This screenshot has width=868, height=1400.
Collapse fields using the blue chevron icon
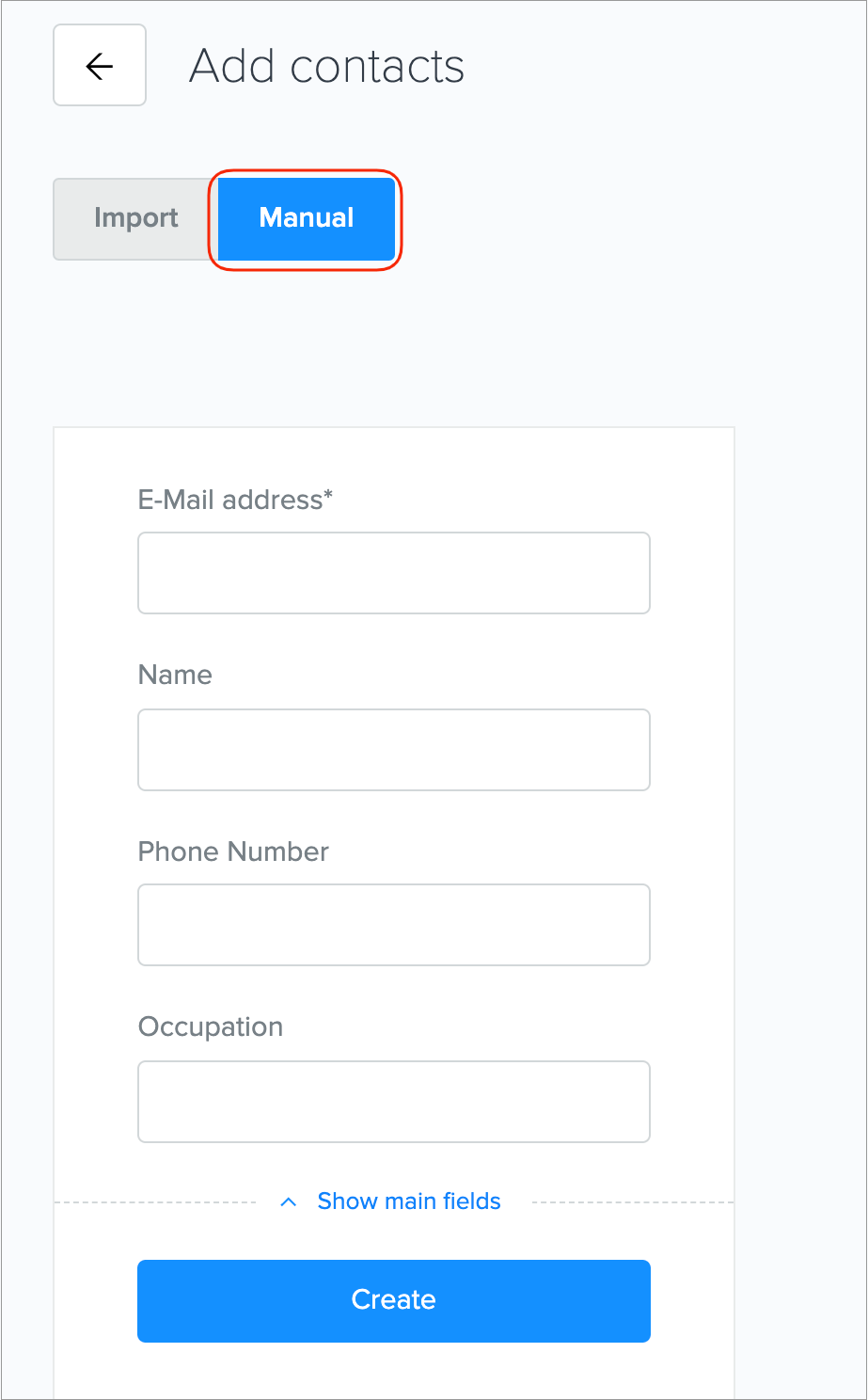click(289, 1202)
